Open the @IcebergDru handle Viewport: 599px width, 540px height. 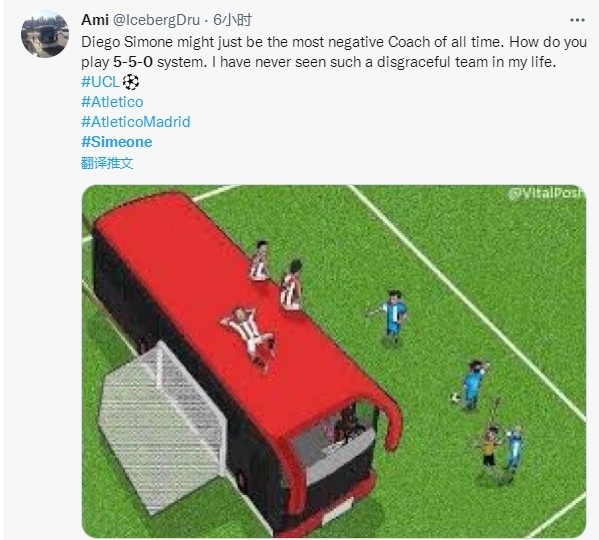click(x=156, y=20)
